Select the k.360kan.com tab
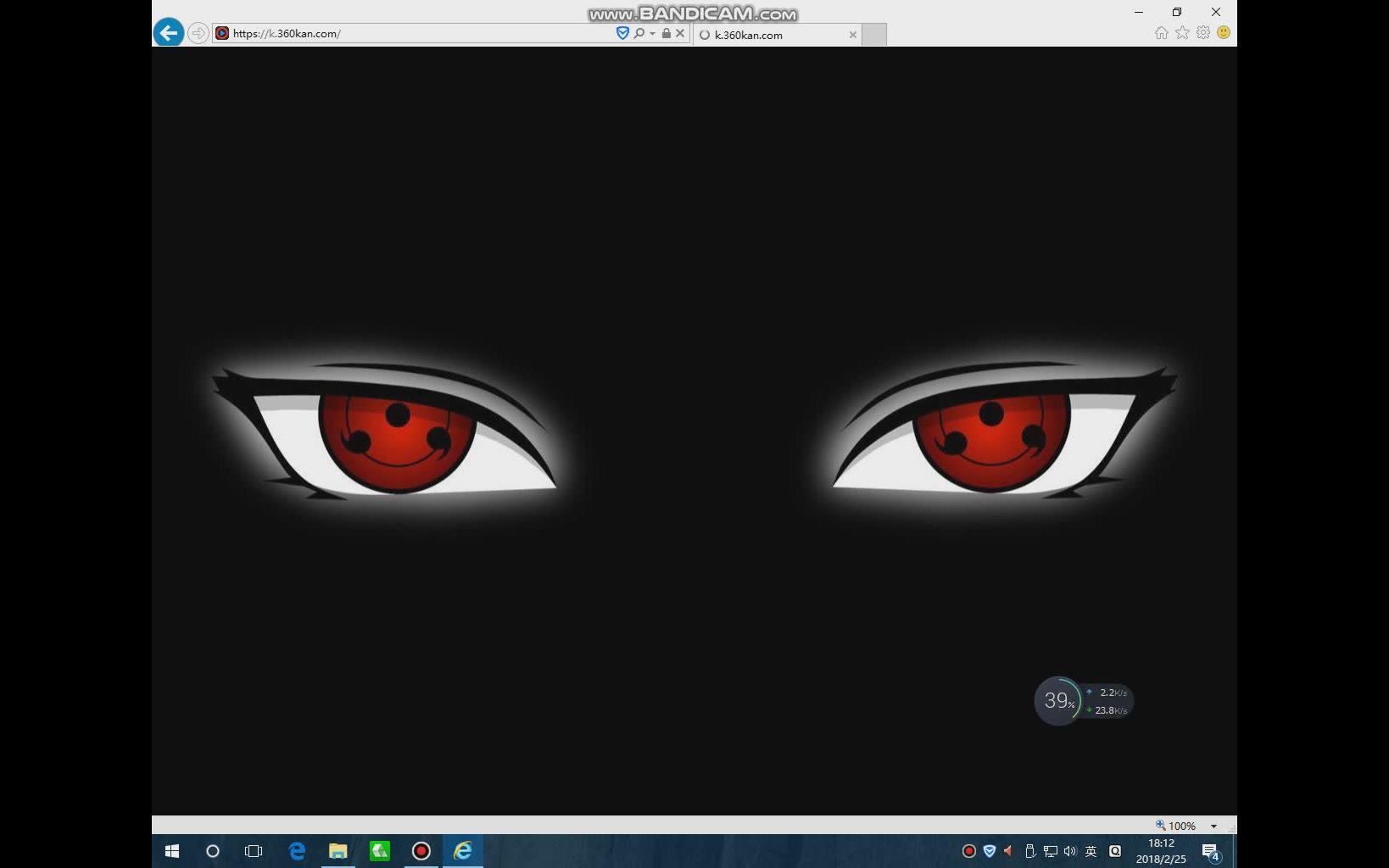The width and height of the screenshot is (1389, 868). pos(776,35)
